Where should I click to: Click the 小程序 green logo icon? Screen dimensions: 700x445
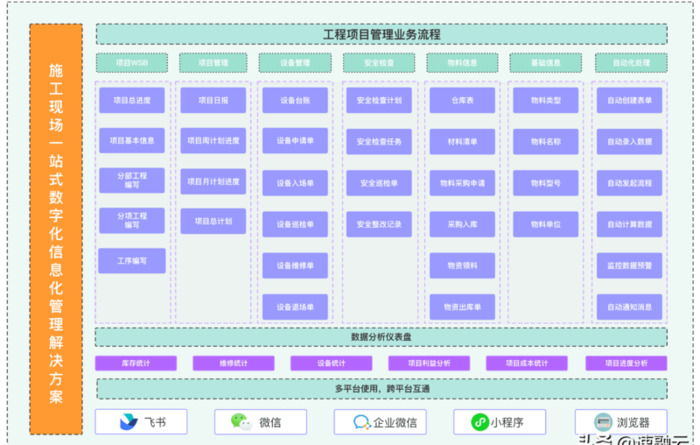pos(480,422)
